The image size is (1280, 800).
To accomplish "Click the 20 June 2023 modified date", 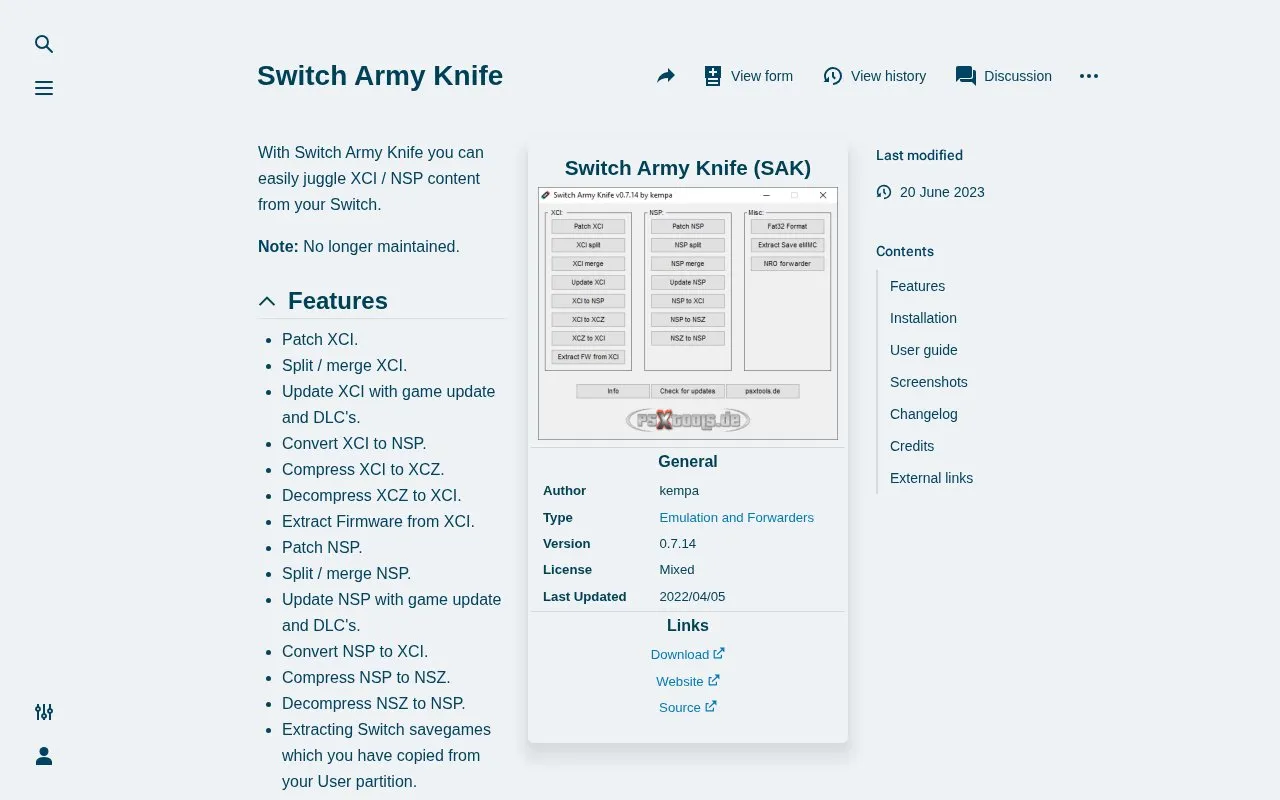I will (942, 192).
